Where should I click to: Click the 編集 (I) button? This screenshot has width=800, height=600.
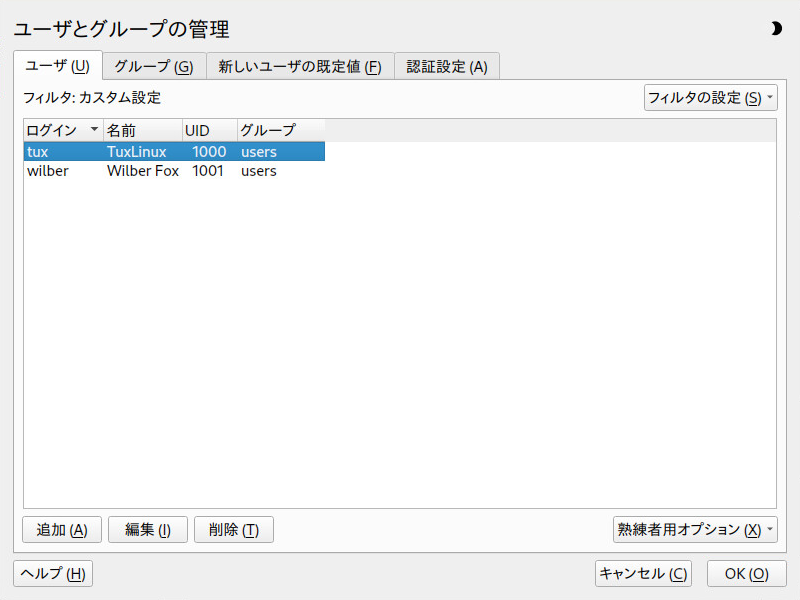pos(148,529)
